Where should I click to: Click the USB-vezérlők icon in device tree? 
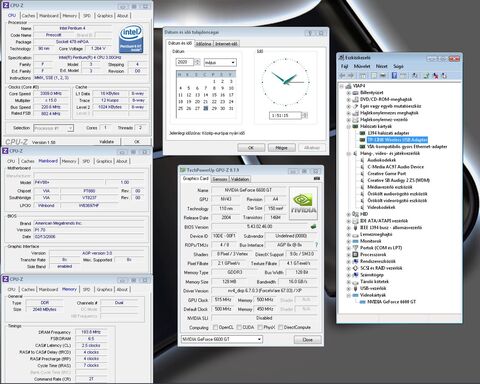point(355,288)
